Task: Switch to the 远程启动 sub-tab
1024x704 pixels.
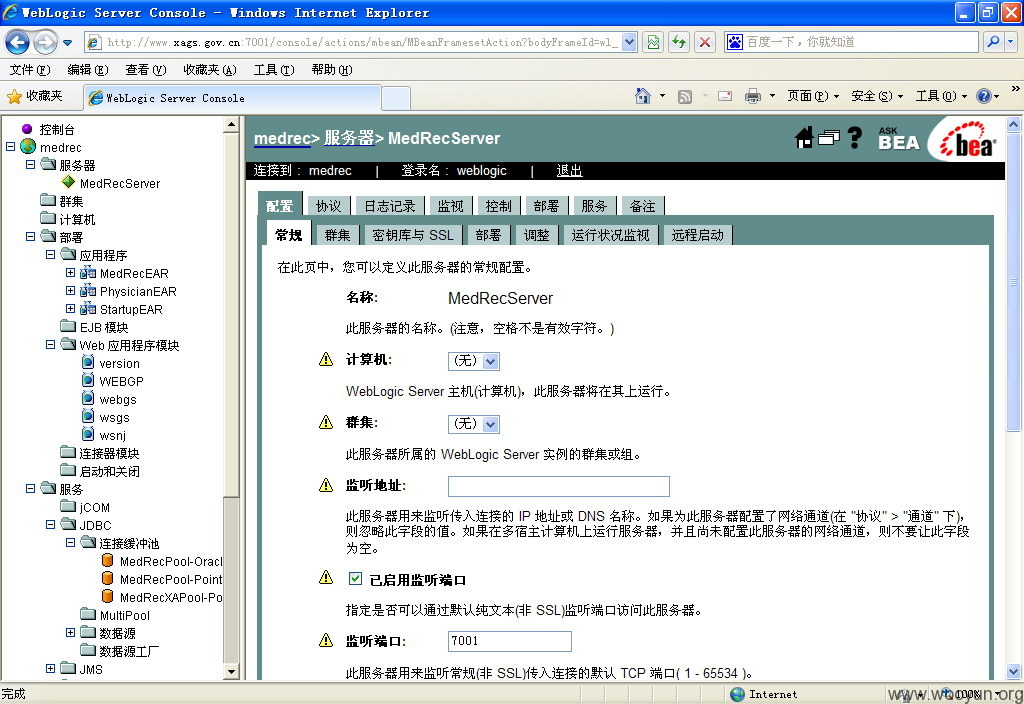Action: coord(698,236)
